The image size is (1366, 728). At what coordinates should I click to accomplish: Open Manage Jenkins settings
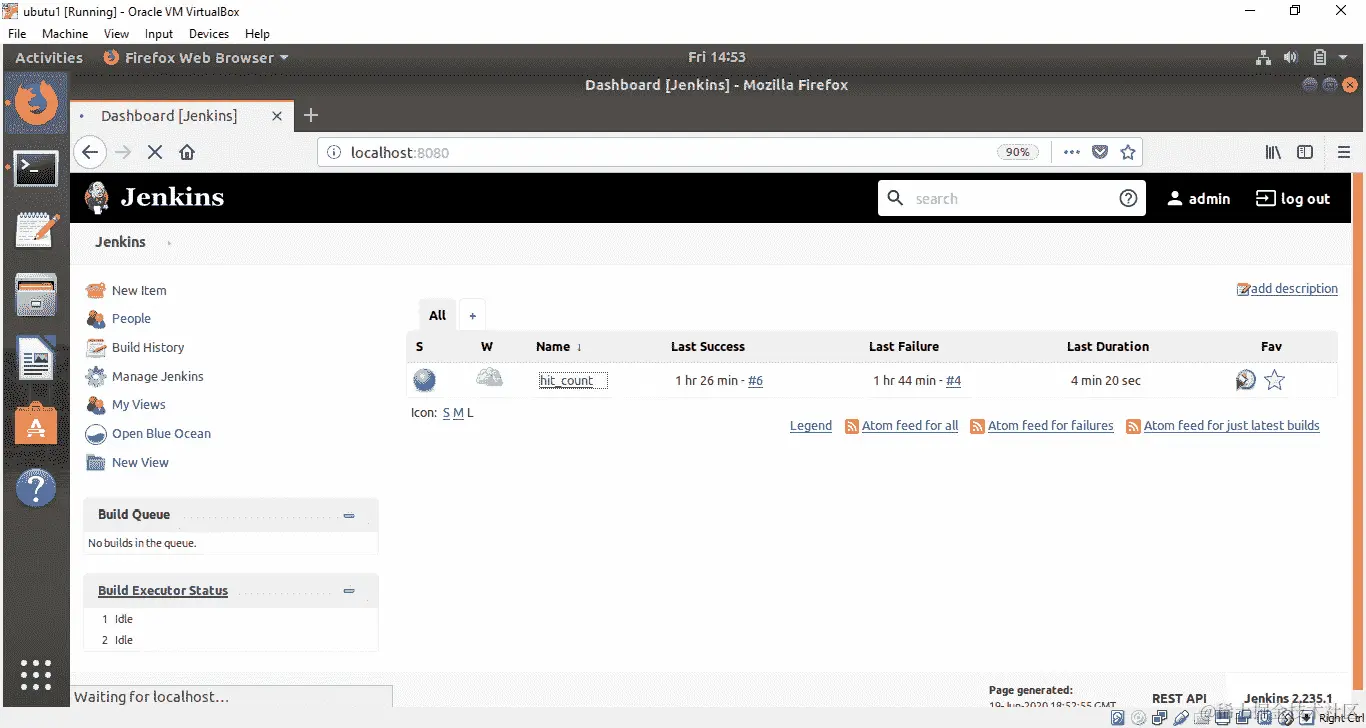tap(157, 376)
